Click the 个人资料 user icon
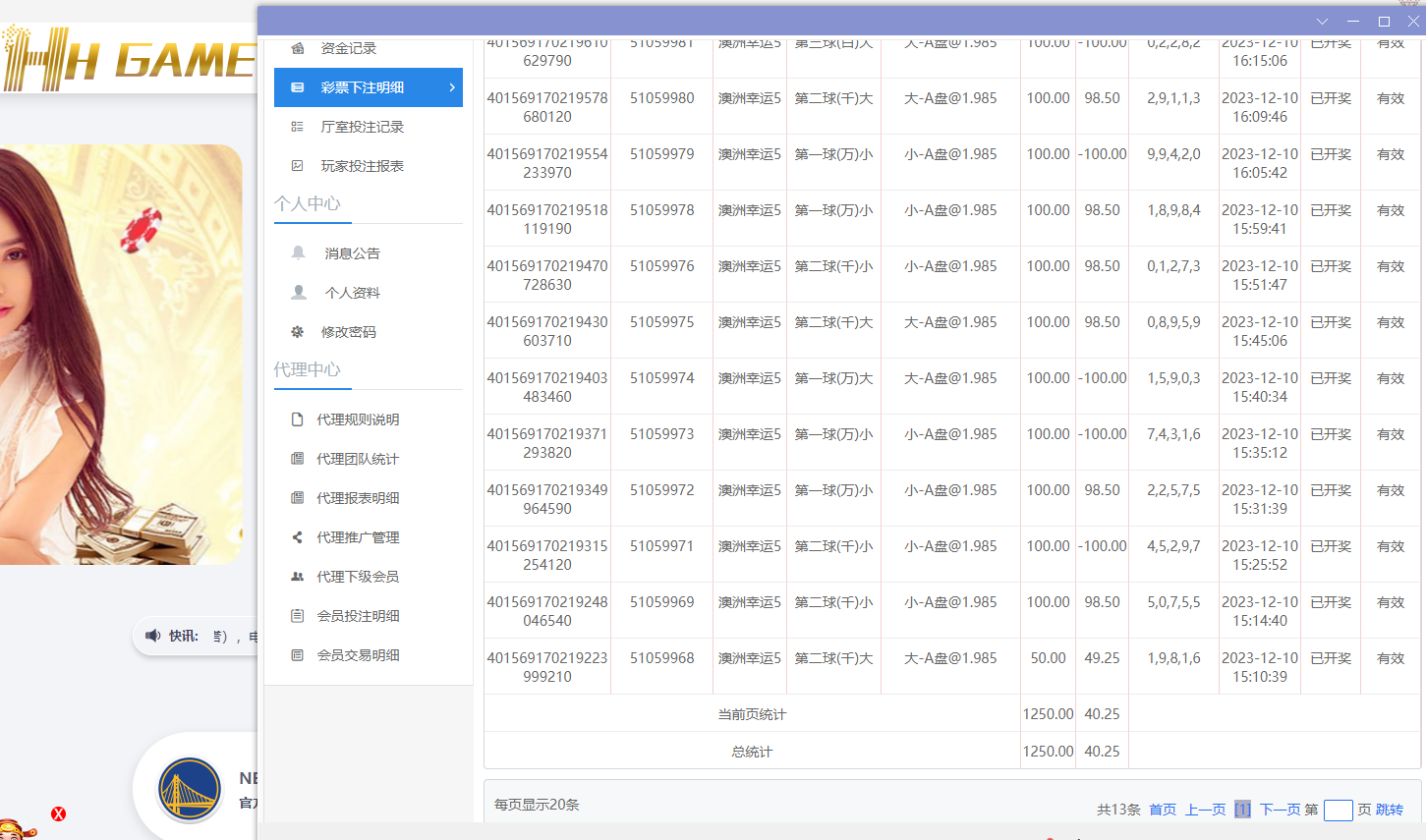Image resolution: width=1426 pixels, height=840 pixels. [299, 293]
